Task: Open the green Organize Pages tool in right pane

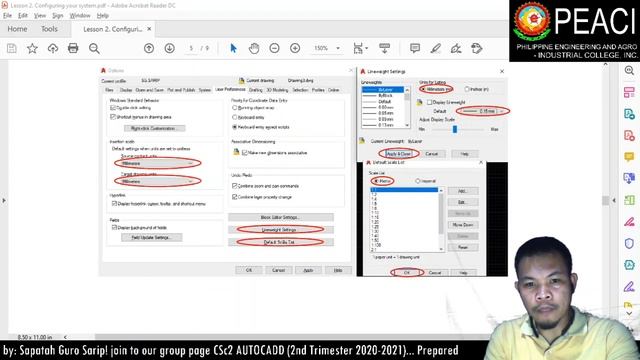Action: [x=629, y=200]
